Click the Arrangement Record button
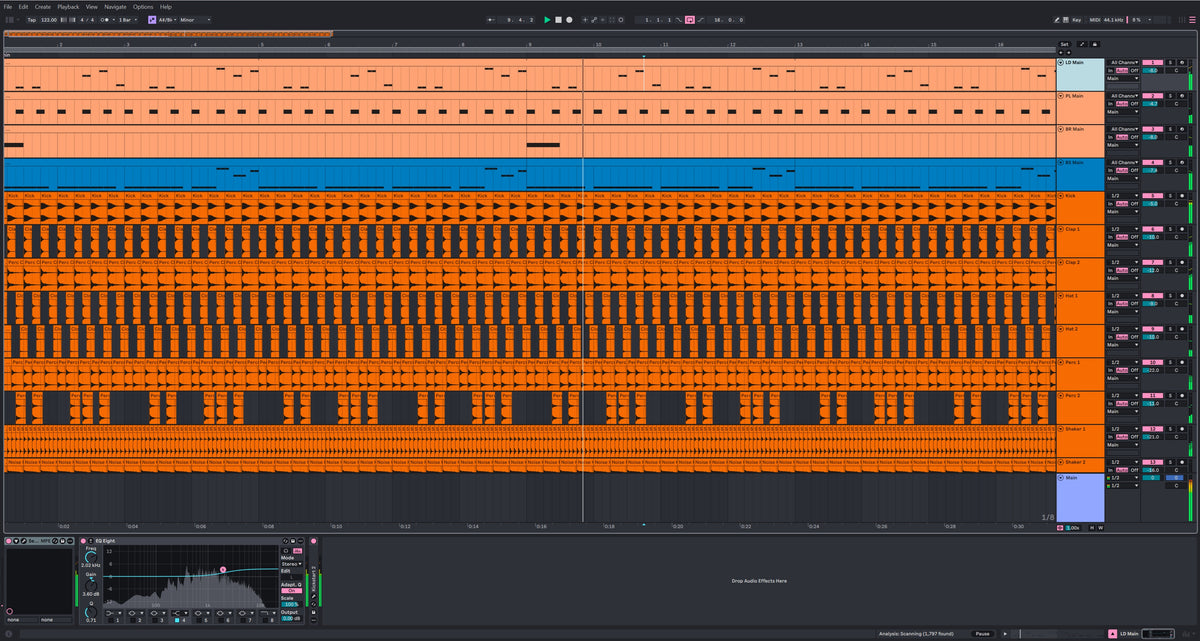This screenshot has height=641, width=1200. click(569, 19)
